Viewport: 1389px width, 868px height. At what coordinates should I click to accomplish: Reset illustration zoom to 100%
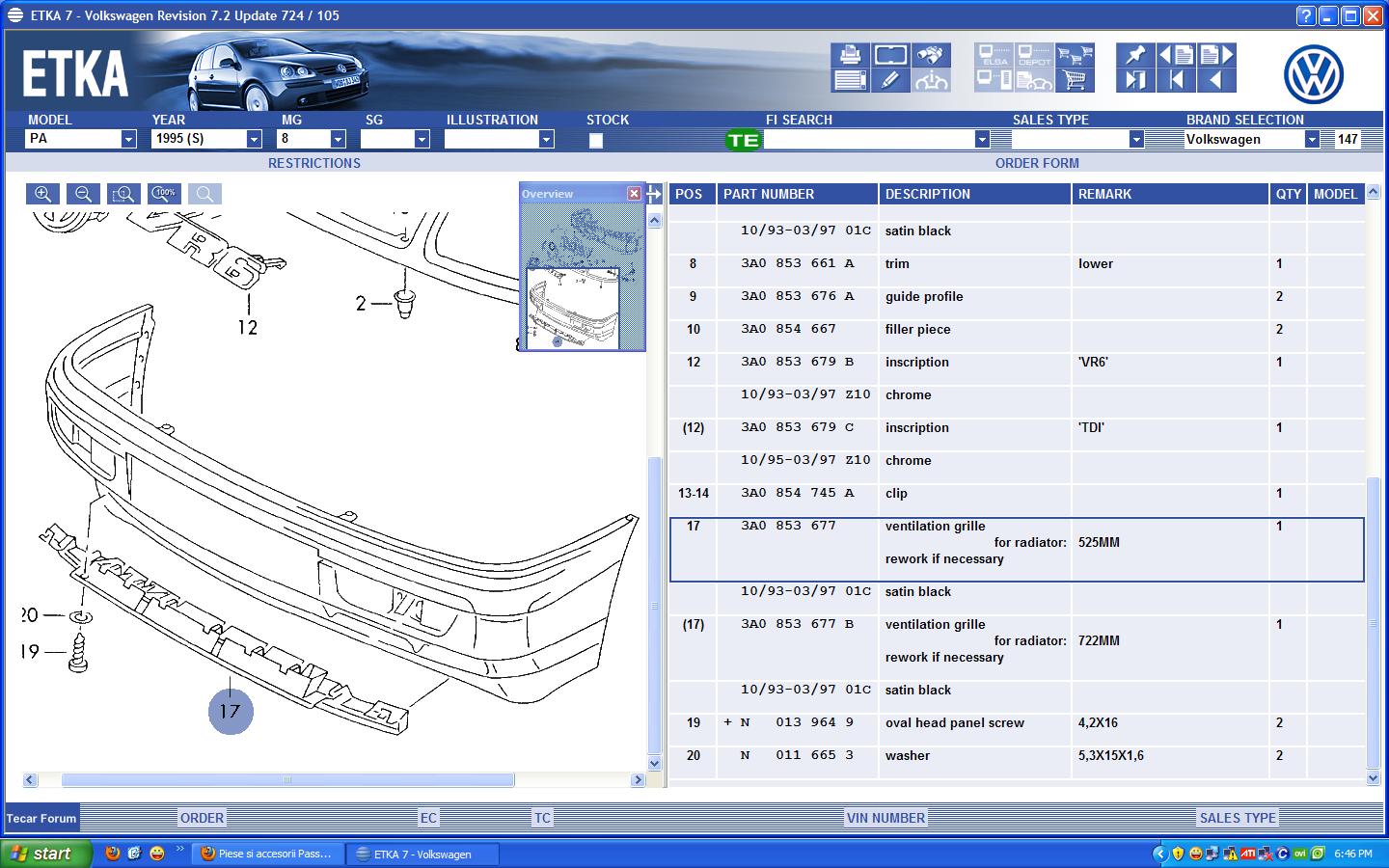(x=164, y=194)
